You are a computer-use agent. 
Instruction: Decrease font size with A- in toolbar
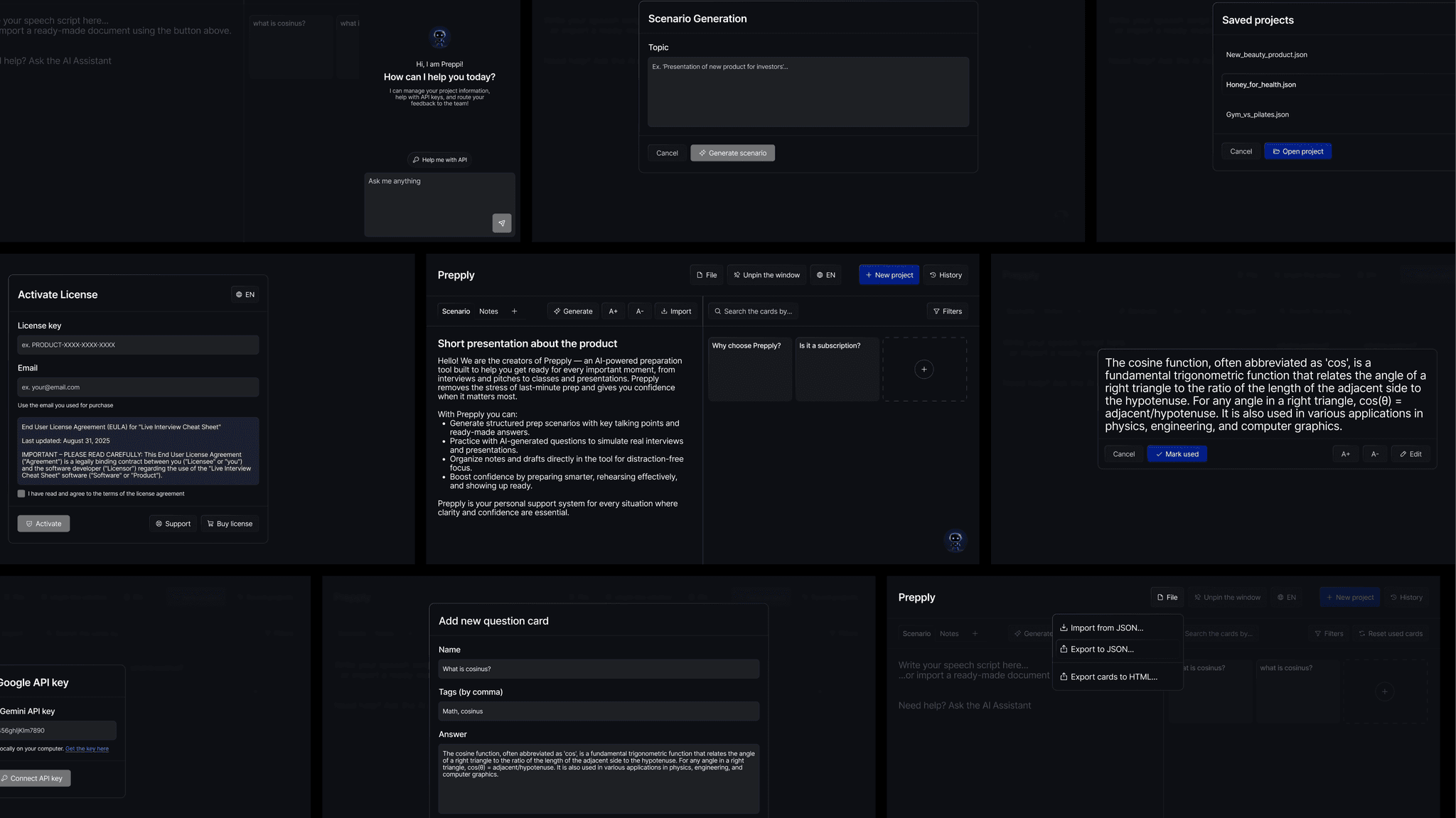pyautogui.click(x=639, y=311)
